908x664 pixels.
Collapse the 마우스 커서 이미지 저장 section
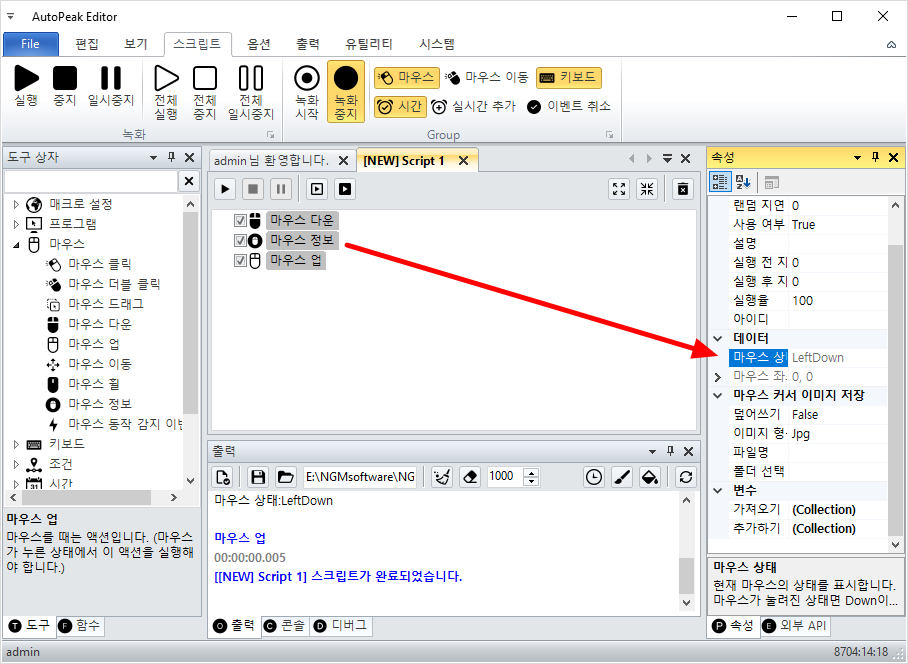718,395
